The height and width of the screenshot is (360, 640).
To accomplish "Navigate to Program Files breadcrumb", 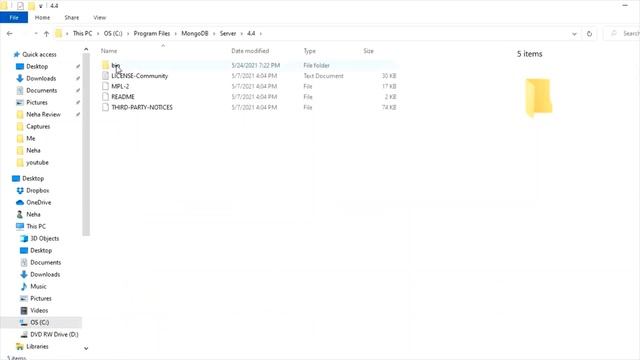I will tap(152, 33).
